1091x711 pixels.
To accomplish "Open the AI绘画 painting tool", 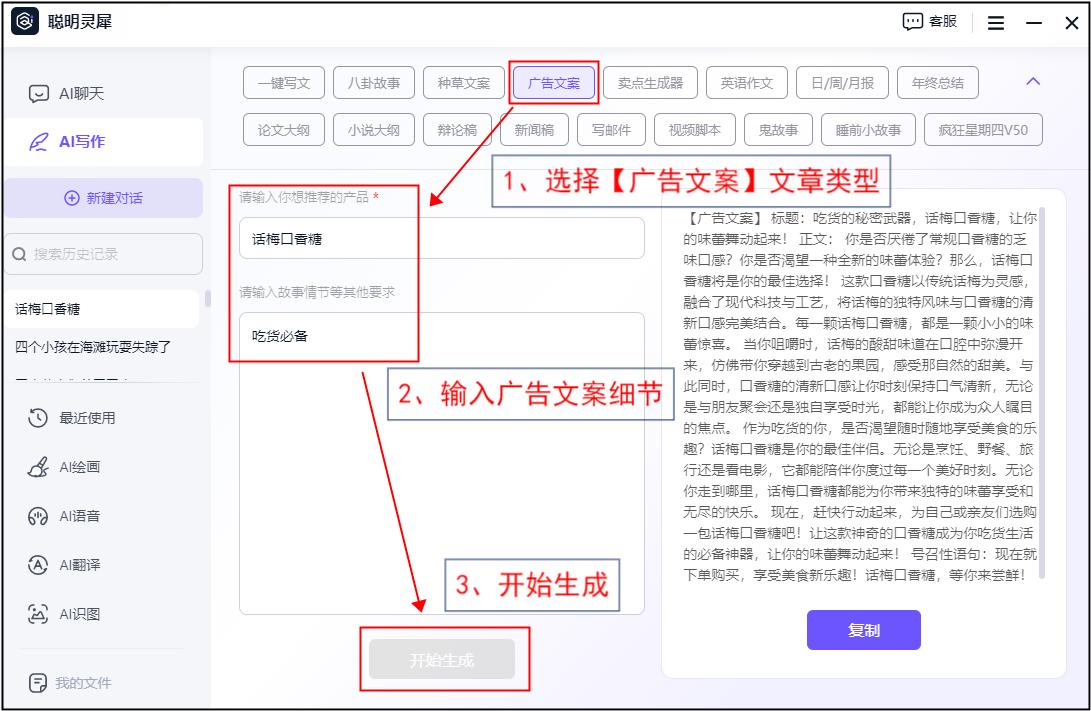I will pos(79,467).
